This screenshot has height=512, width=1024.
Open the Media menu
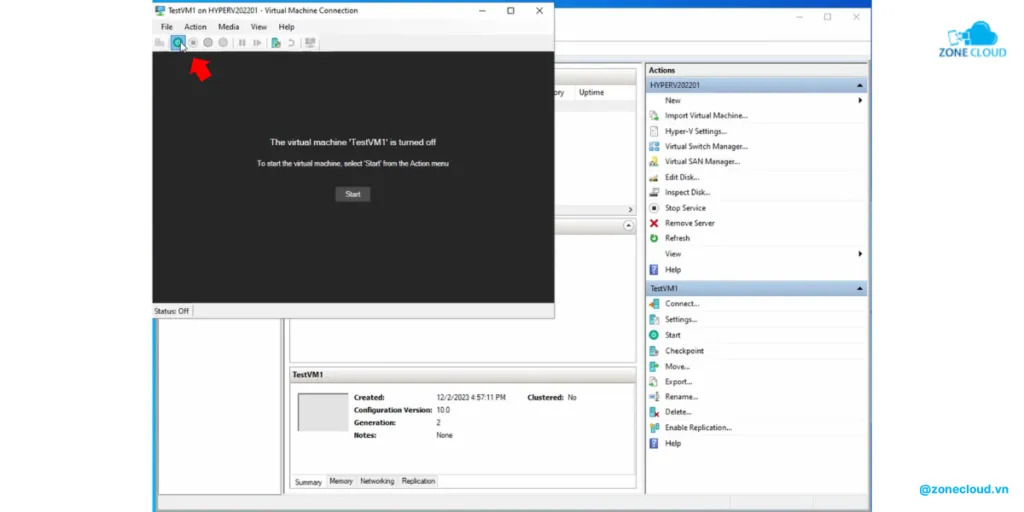229,27
